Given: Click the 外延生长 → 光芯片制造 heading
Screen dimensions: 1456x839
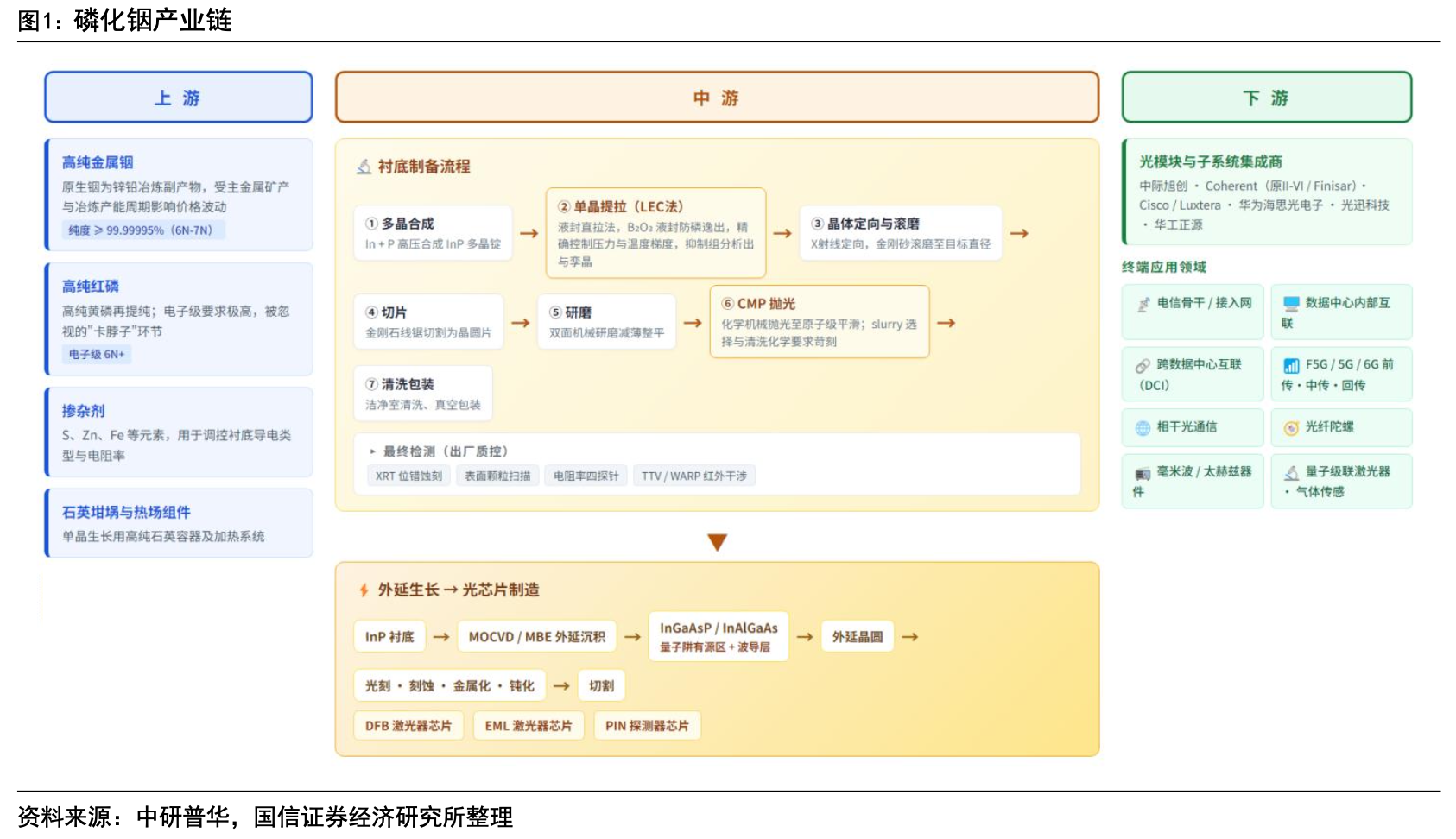Looking at the screenshot, I should (459, 590).
